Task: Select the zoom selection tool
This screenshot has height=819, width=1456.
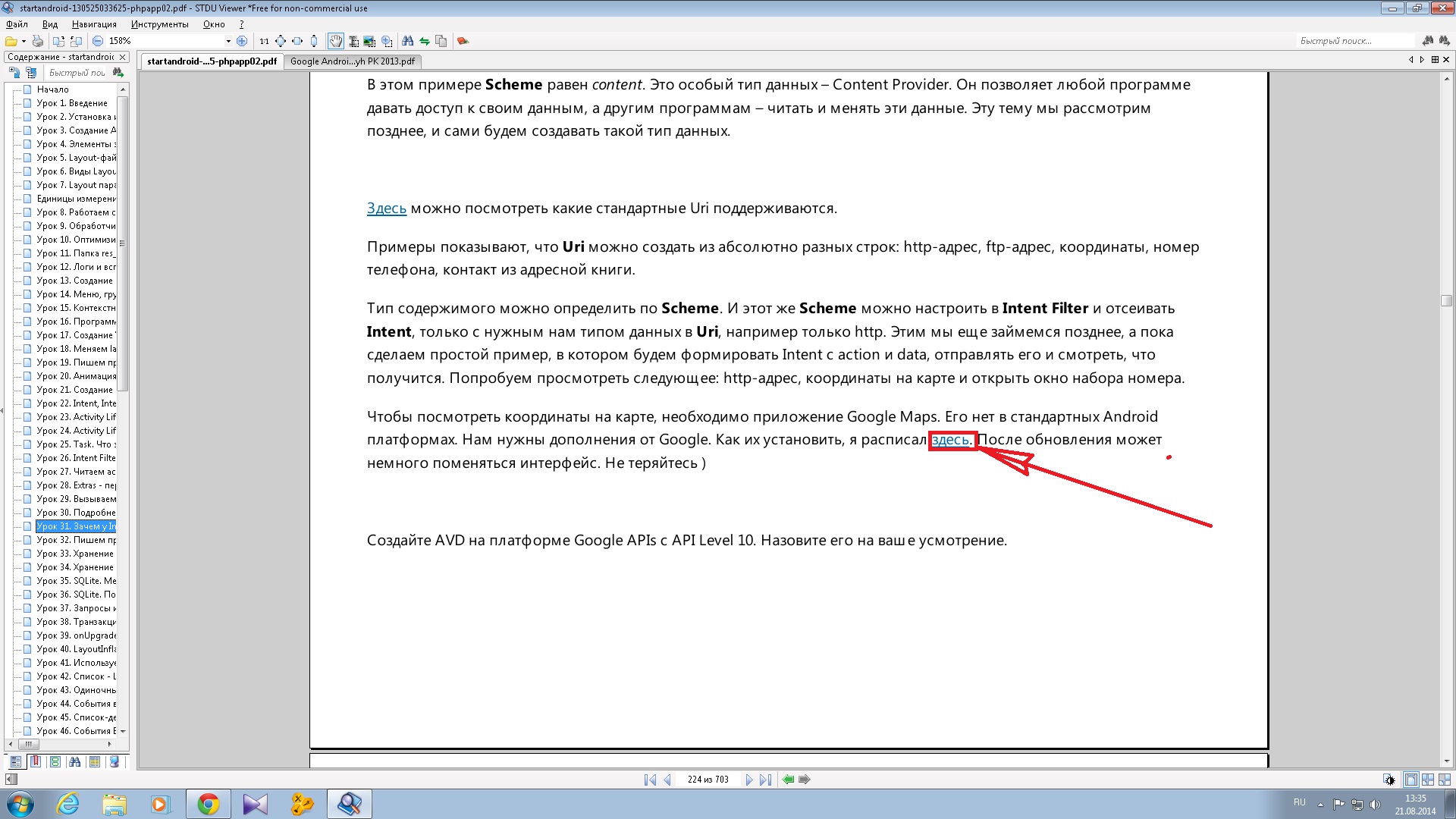Action: coord(387,41)
